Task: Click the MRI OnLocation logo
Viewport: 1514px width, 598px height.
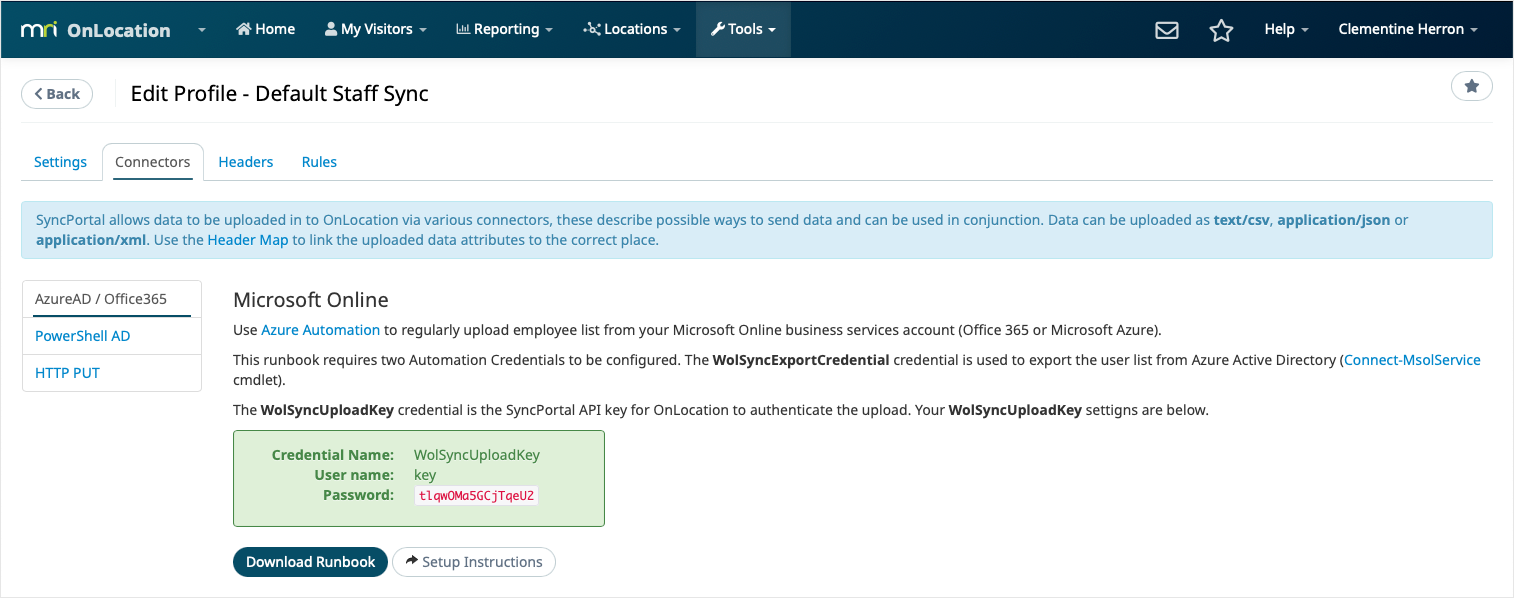Action: [95, 30]
